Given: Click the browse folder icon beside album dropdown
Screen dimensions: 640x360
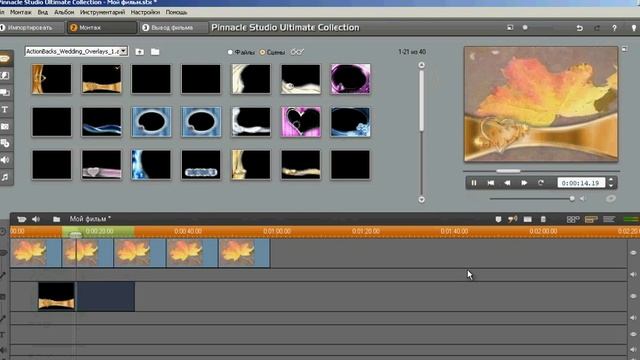Looking at the screenshot, I should (x=155, y=52).
